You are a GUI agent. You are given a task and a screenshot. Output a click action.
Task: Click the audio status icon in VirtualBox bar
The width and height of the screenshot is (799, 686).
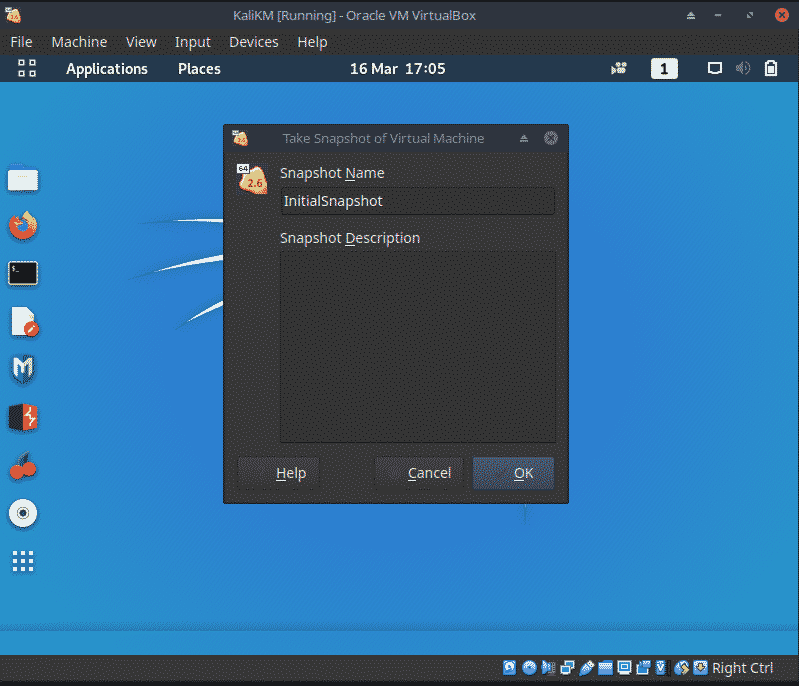[548, 668]
